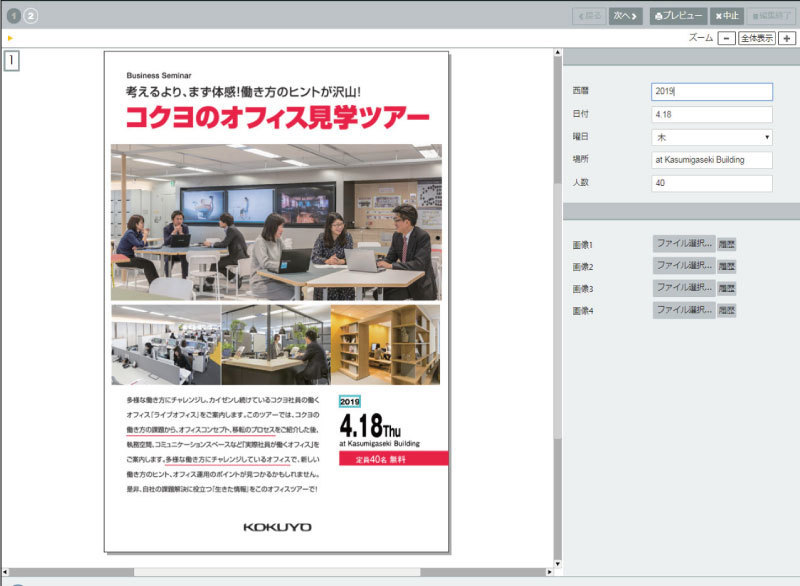
Task: Click the vertical scrollbar of the preview
Action: [557, 300]
